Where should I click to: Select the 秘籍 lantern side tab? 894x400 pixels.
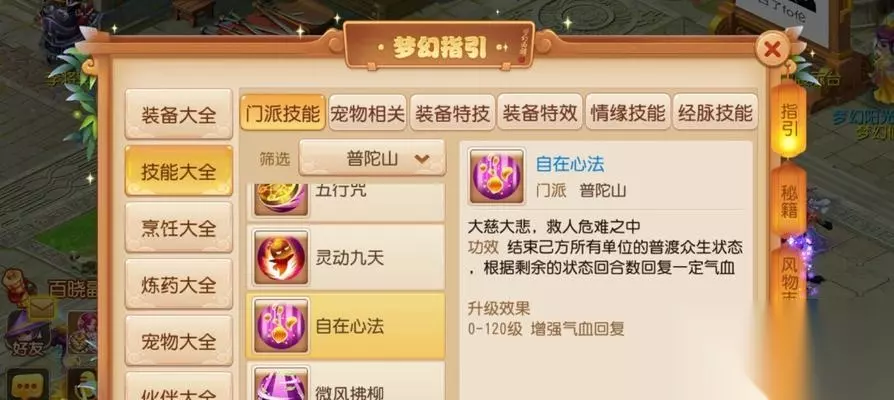(789, 201)
